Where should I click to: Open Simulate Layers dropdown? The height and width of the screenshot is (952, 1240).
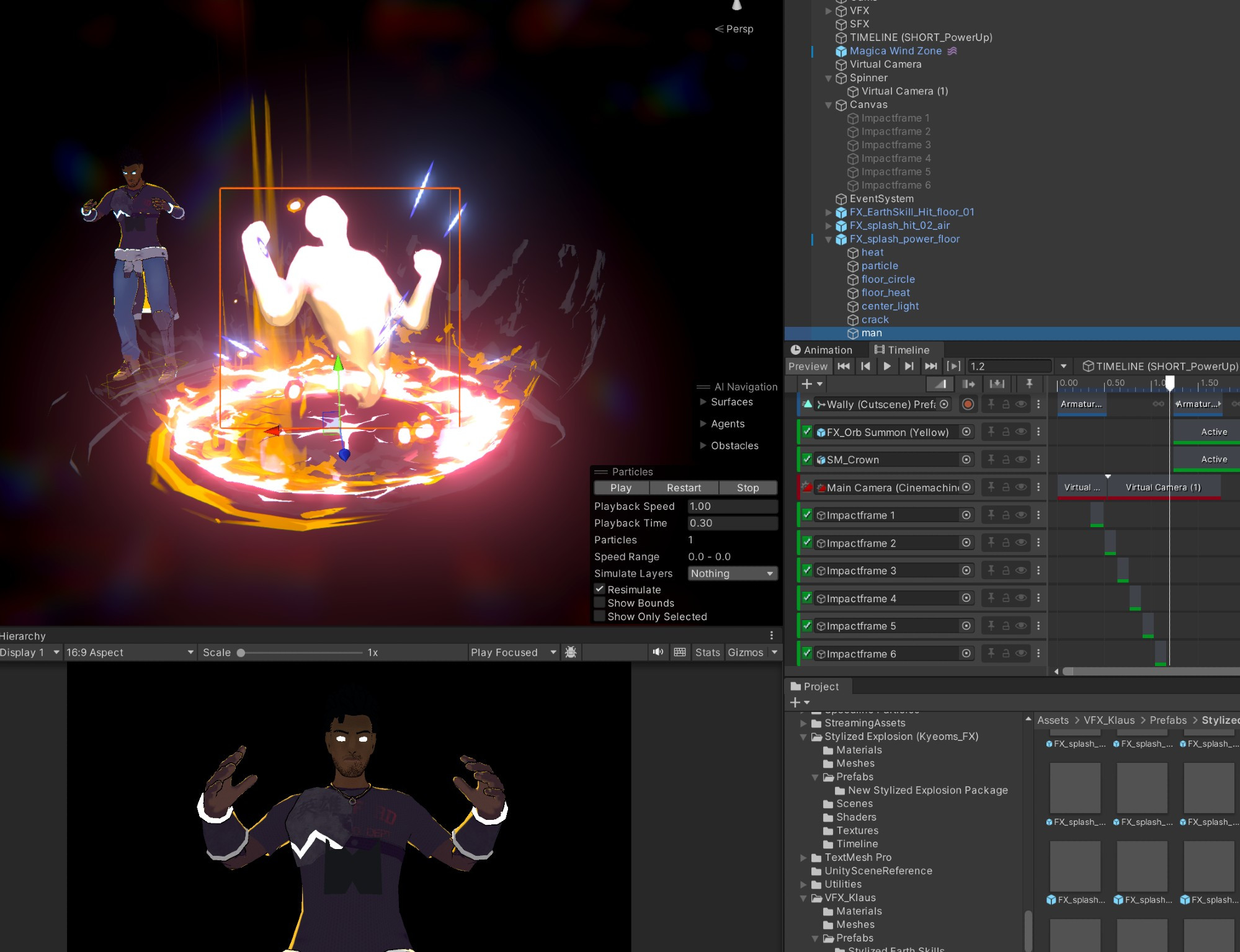[x=733, y=574]
